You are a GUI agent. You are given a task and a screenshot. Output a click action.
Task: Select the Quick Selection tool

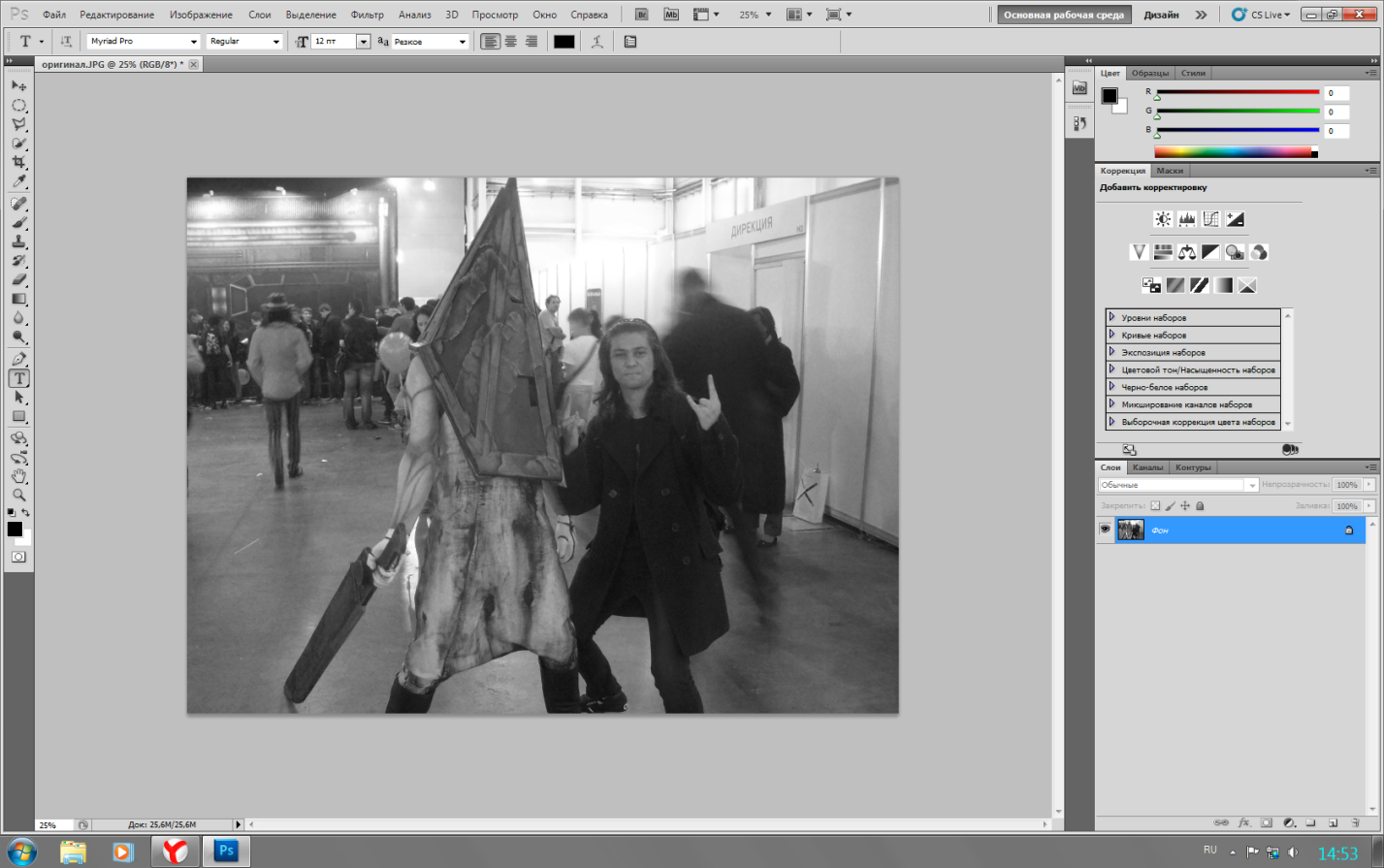18,144
